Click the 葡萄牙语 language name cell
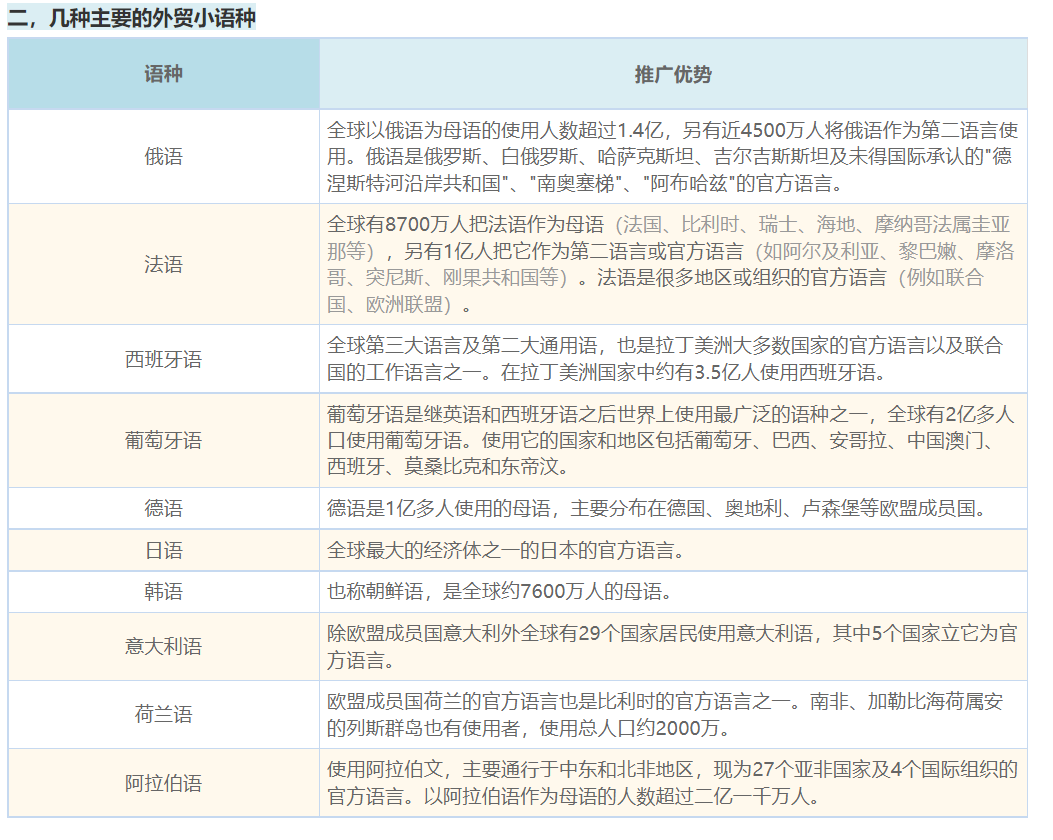This screenshot has height=840, width=1053. 163,441
